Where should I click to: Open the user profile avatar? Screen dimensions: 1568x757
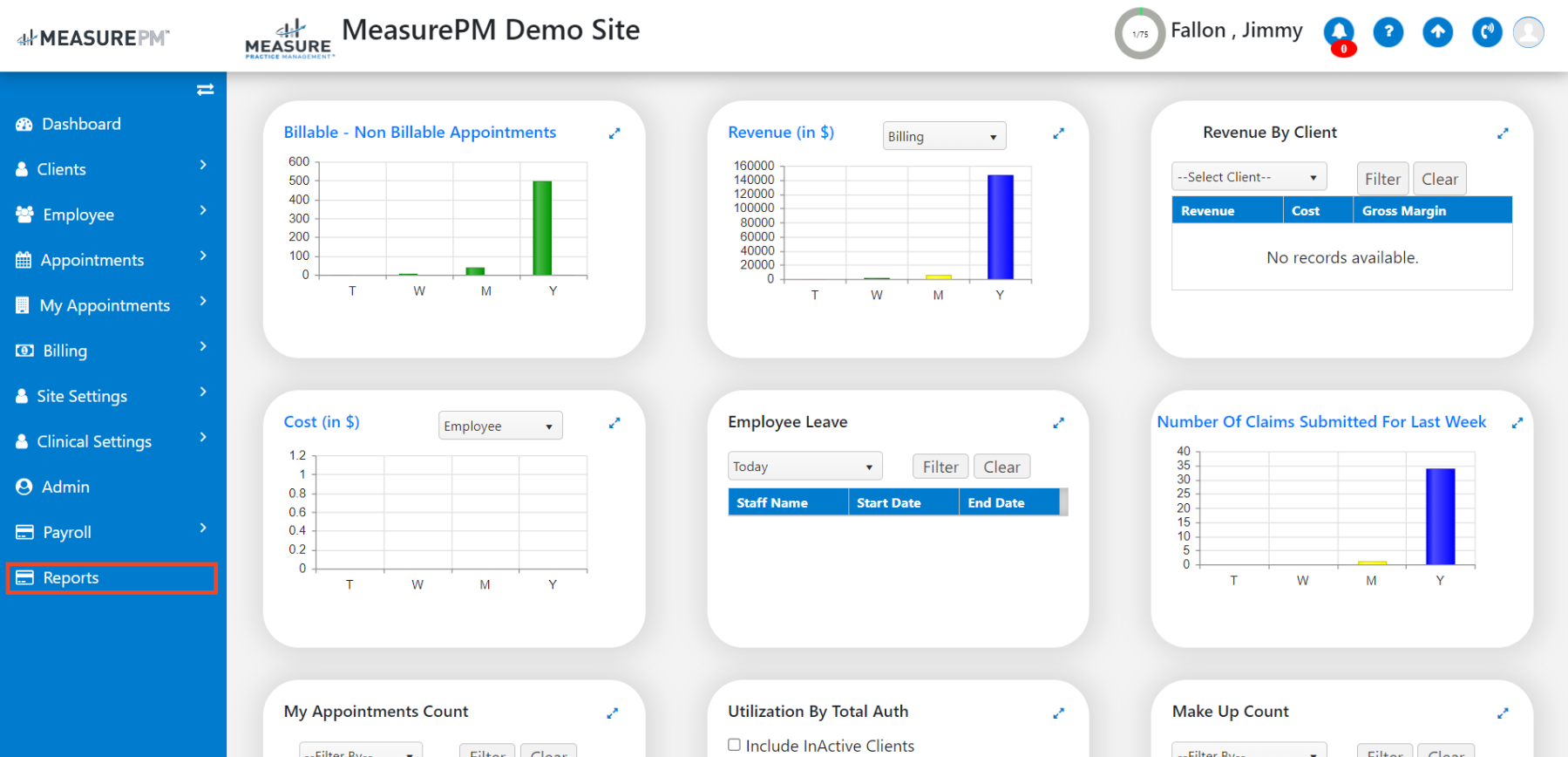pos(1529,33)
